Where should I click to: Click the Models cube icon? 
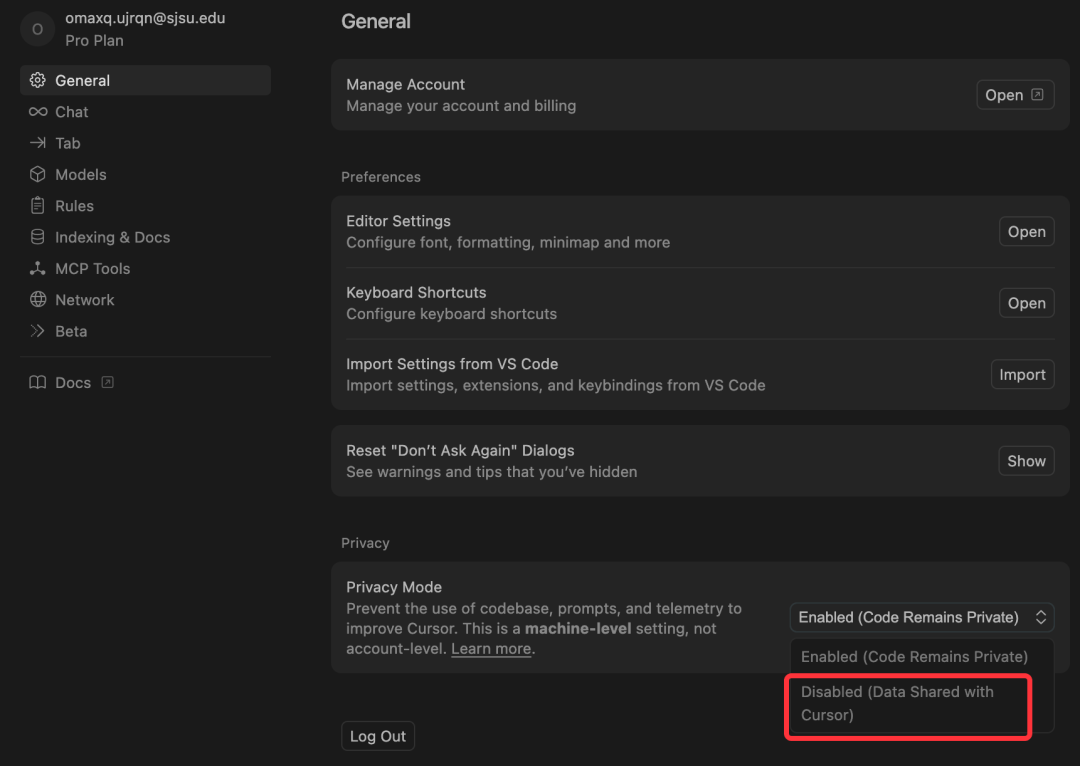point(38,174)
